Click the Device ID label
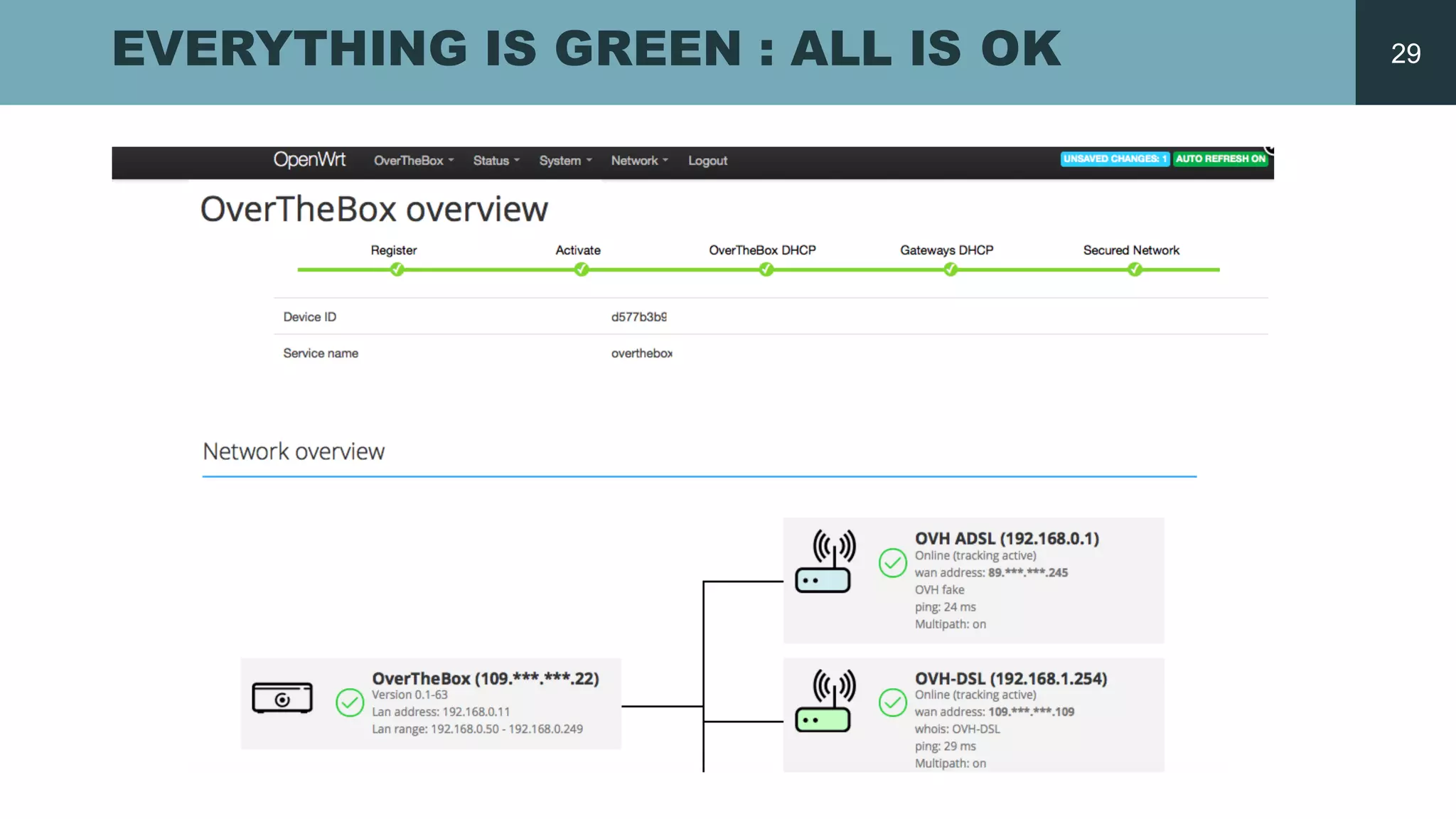The width and height of the screenshot is (1456, 819). [309, 317]
